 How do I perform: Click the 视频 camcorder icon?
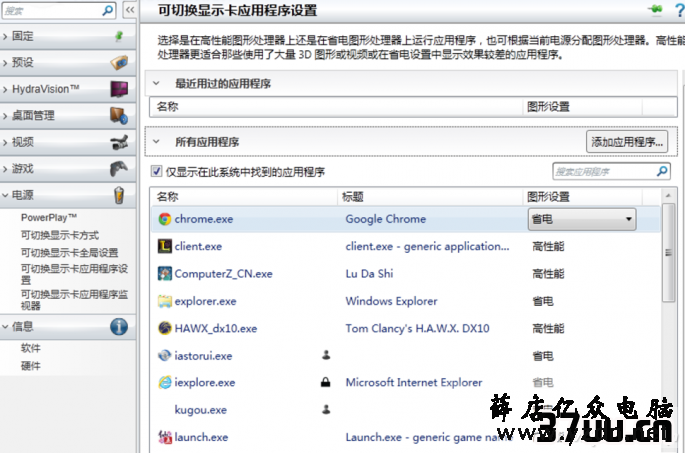[x=119, y=142]
